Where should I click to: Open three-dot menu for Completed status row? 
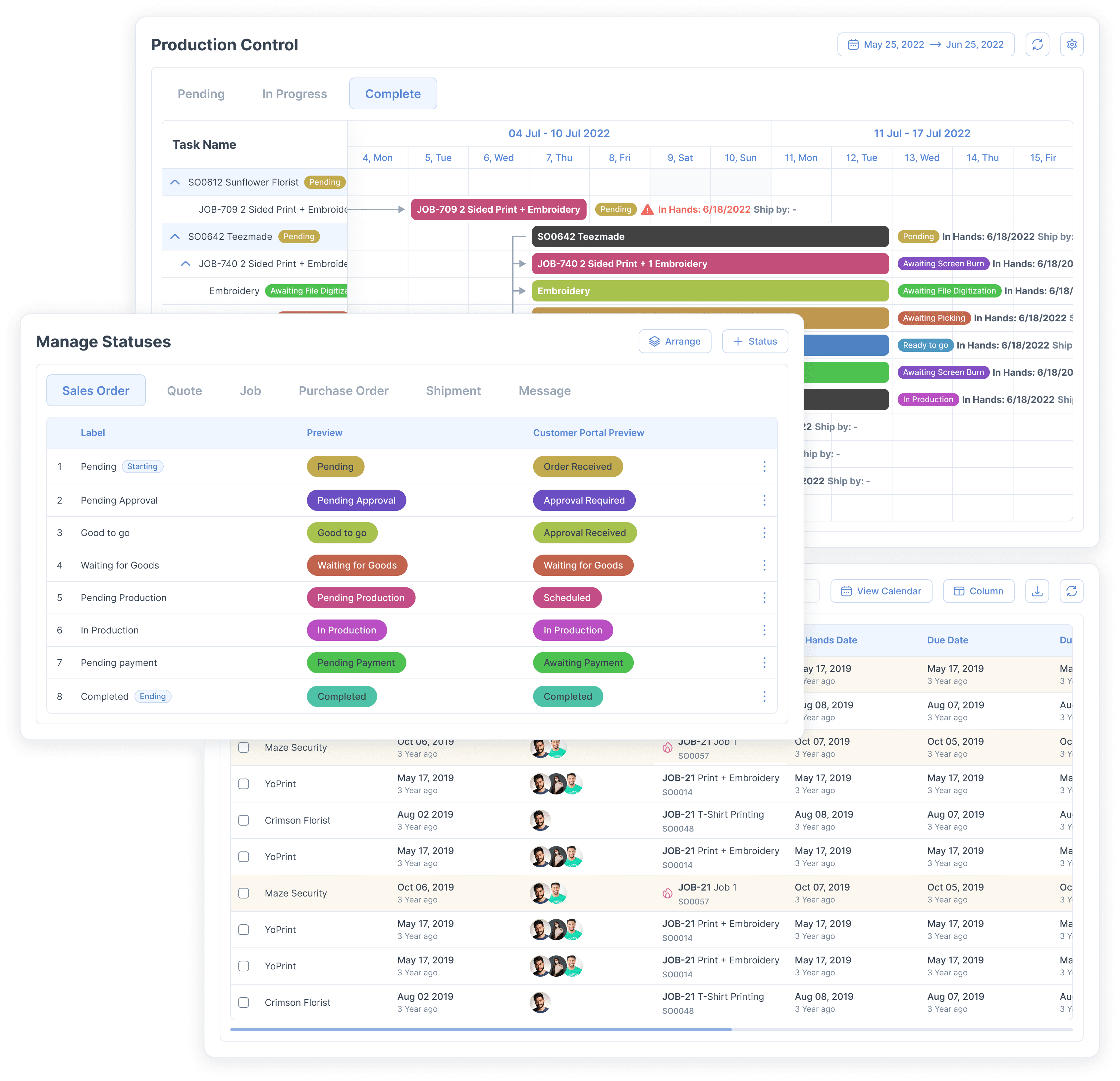(x=764, y=696)
